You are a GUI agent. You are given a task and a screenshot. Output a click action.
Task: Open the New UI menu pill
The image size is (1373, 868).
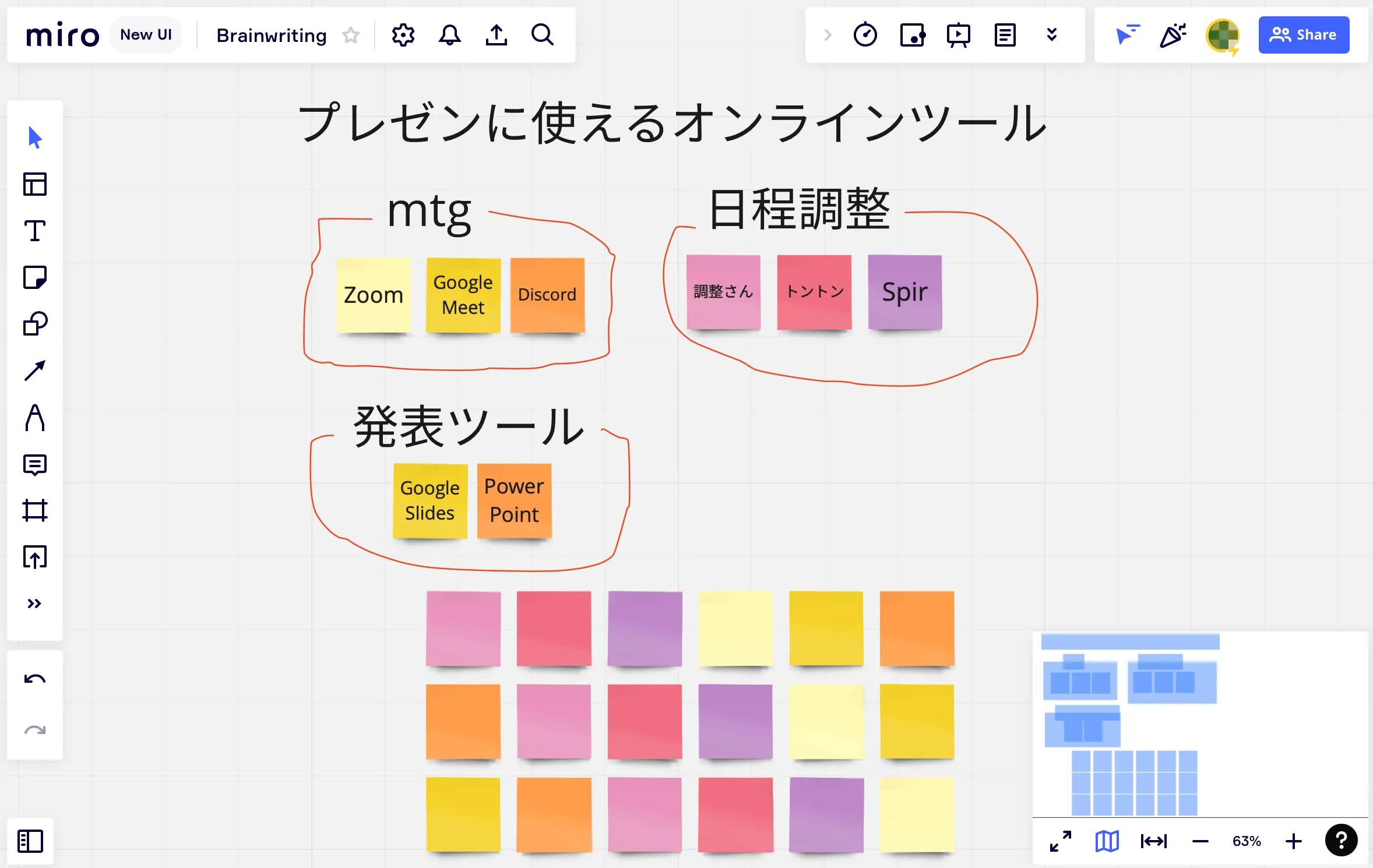pyautogui.click(x=146, y=35)
